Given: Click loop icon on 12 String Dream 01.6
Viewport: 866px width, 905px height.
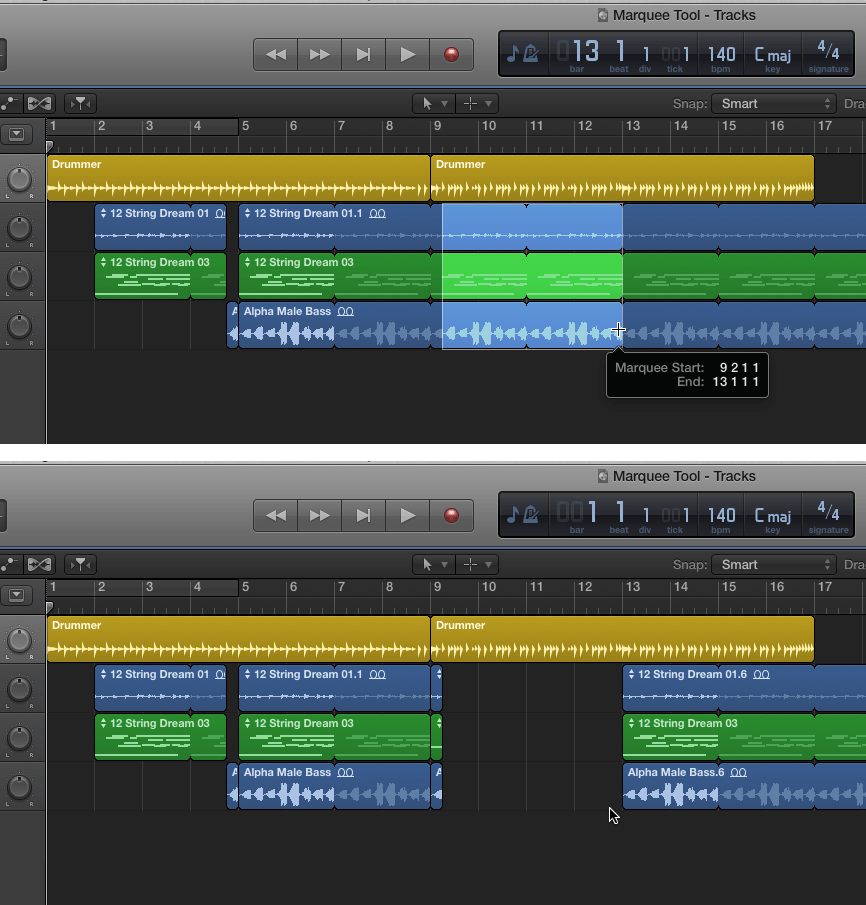Looking at the screenshot, I should pos(762,674).
